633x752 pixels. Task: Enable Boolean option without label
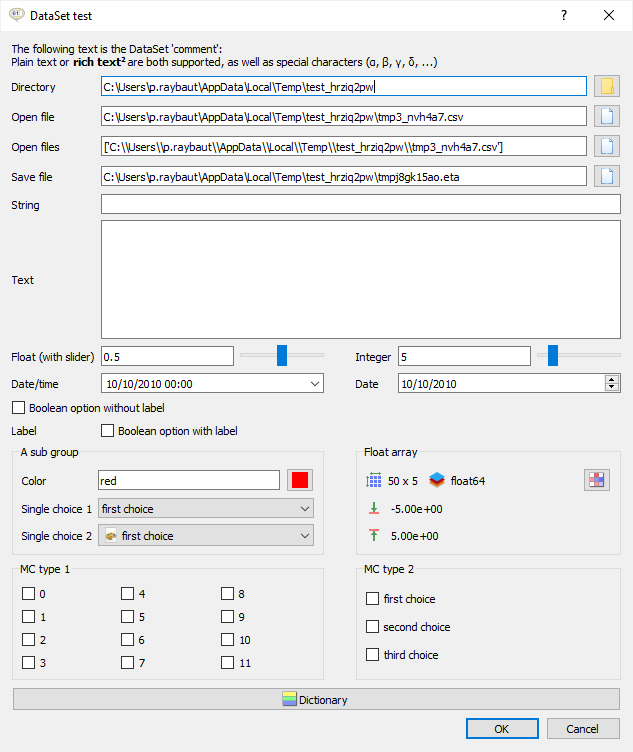[18, 408]
